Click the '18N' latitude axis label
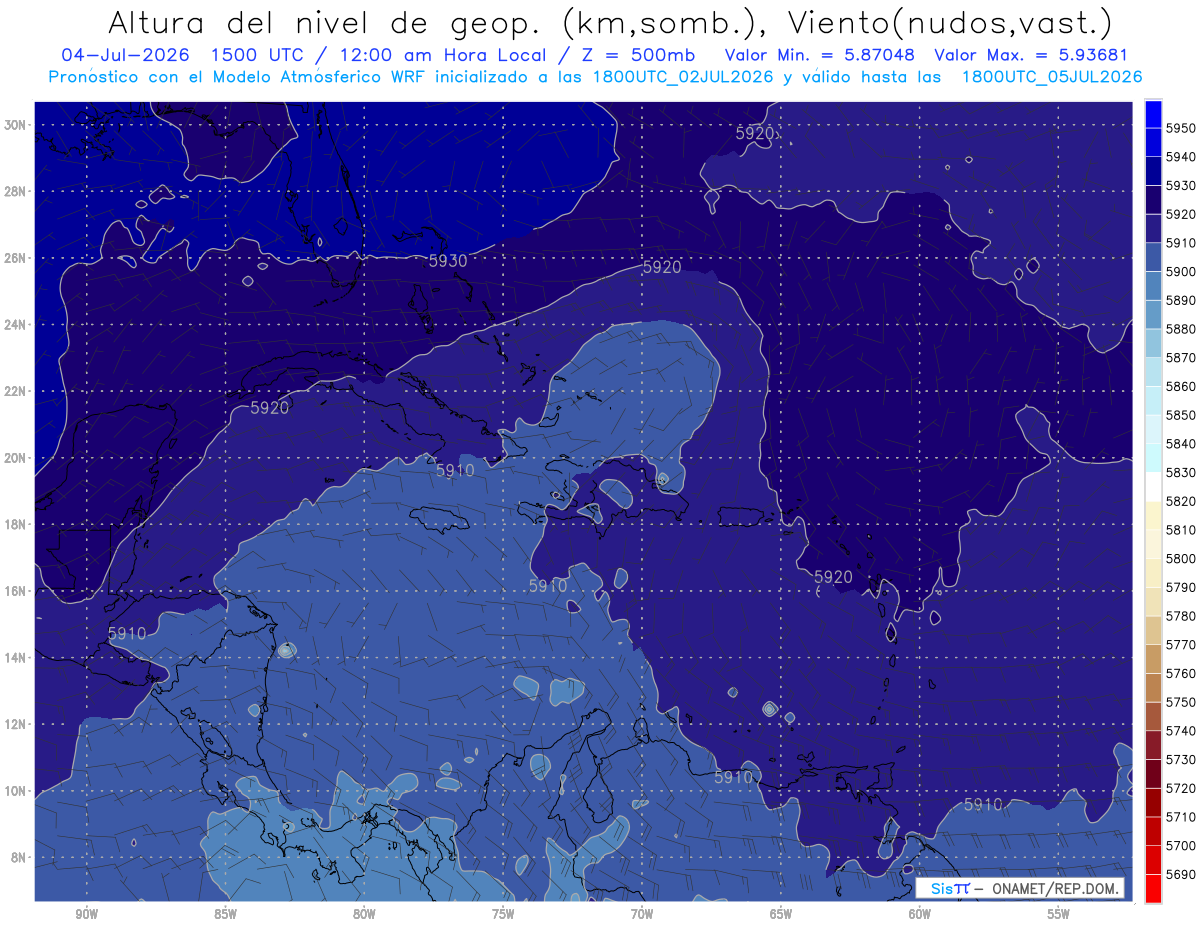Screen dimensions: 1200x927 click(17, 524)
